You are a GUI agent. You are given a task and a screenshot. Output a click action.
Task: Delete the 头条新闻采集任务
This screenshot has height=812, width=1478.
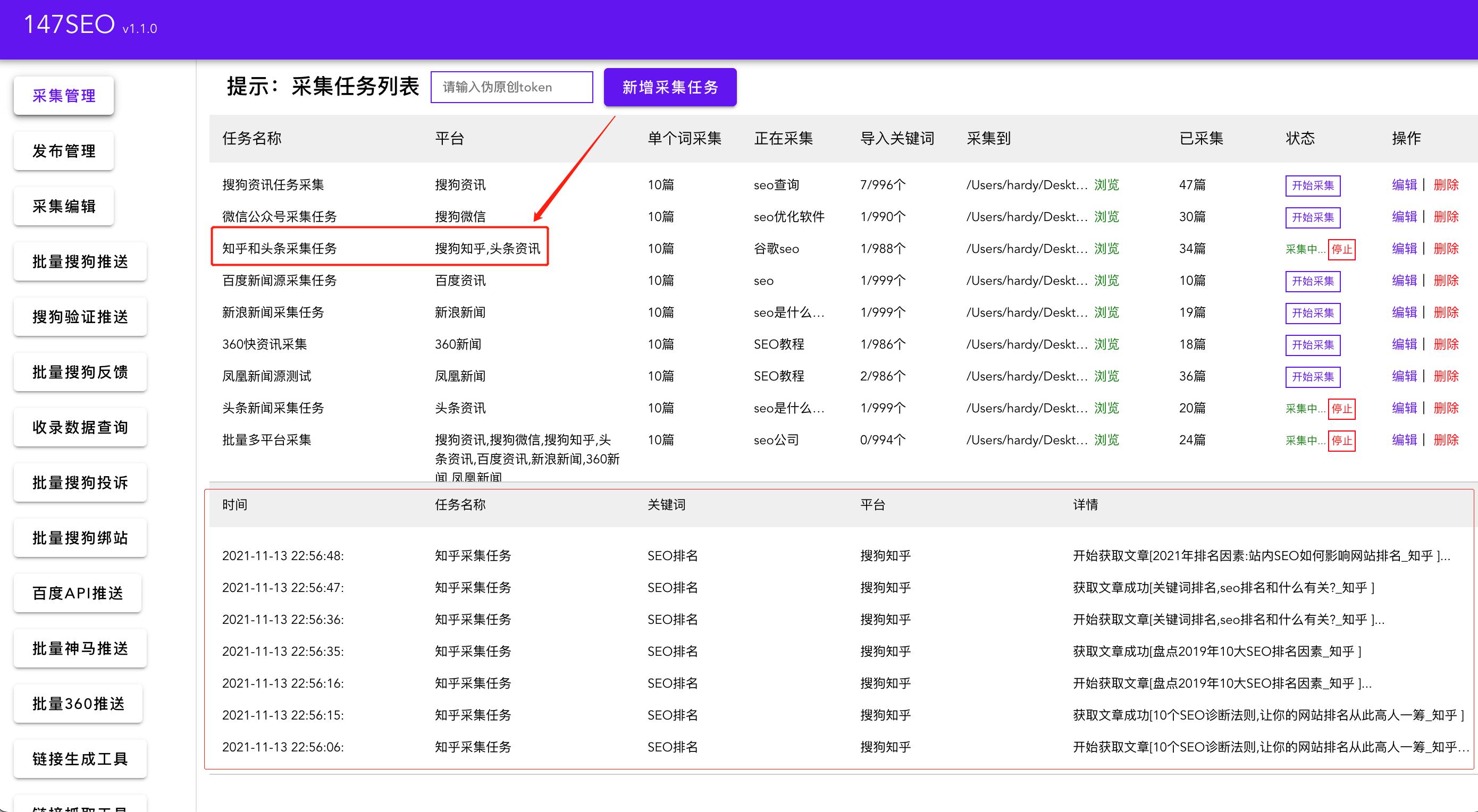(x=1446, y=408)
